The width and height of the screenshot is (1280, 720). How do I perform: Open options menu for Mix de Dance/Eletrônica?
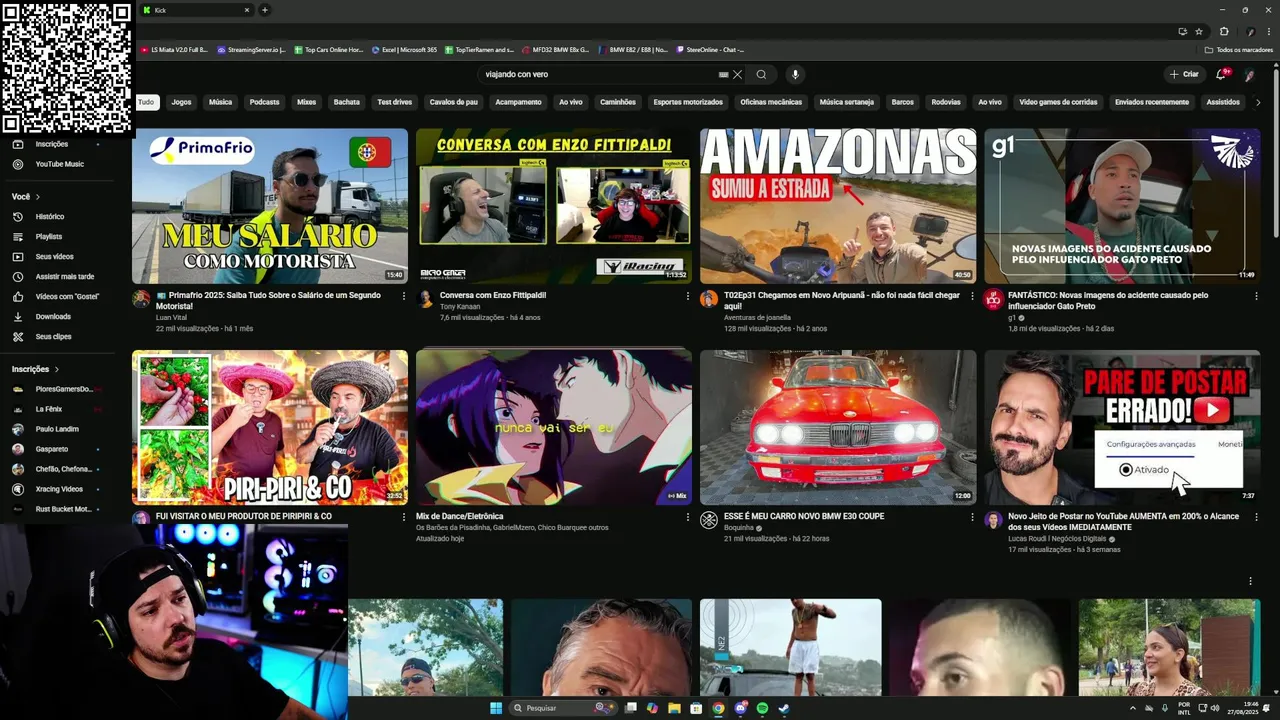pos(688,517)
